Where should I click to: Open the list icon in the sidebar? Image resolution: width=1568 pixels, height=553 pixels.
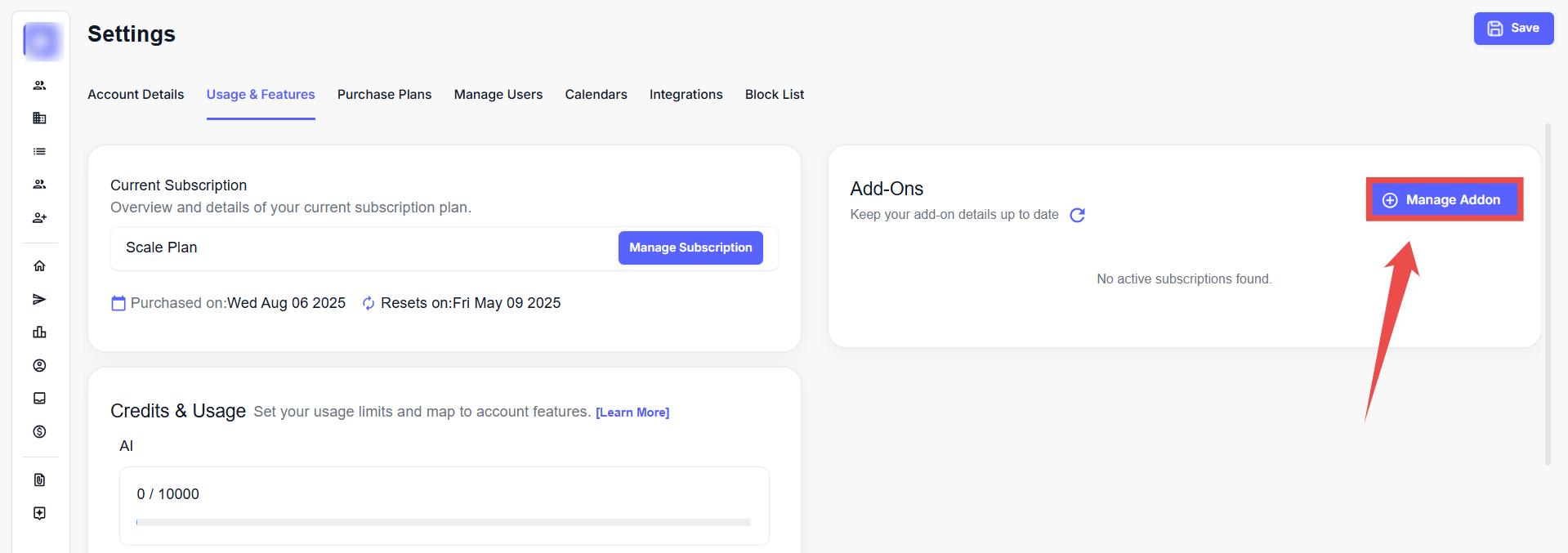(x=39, y=152)
